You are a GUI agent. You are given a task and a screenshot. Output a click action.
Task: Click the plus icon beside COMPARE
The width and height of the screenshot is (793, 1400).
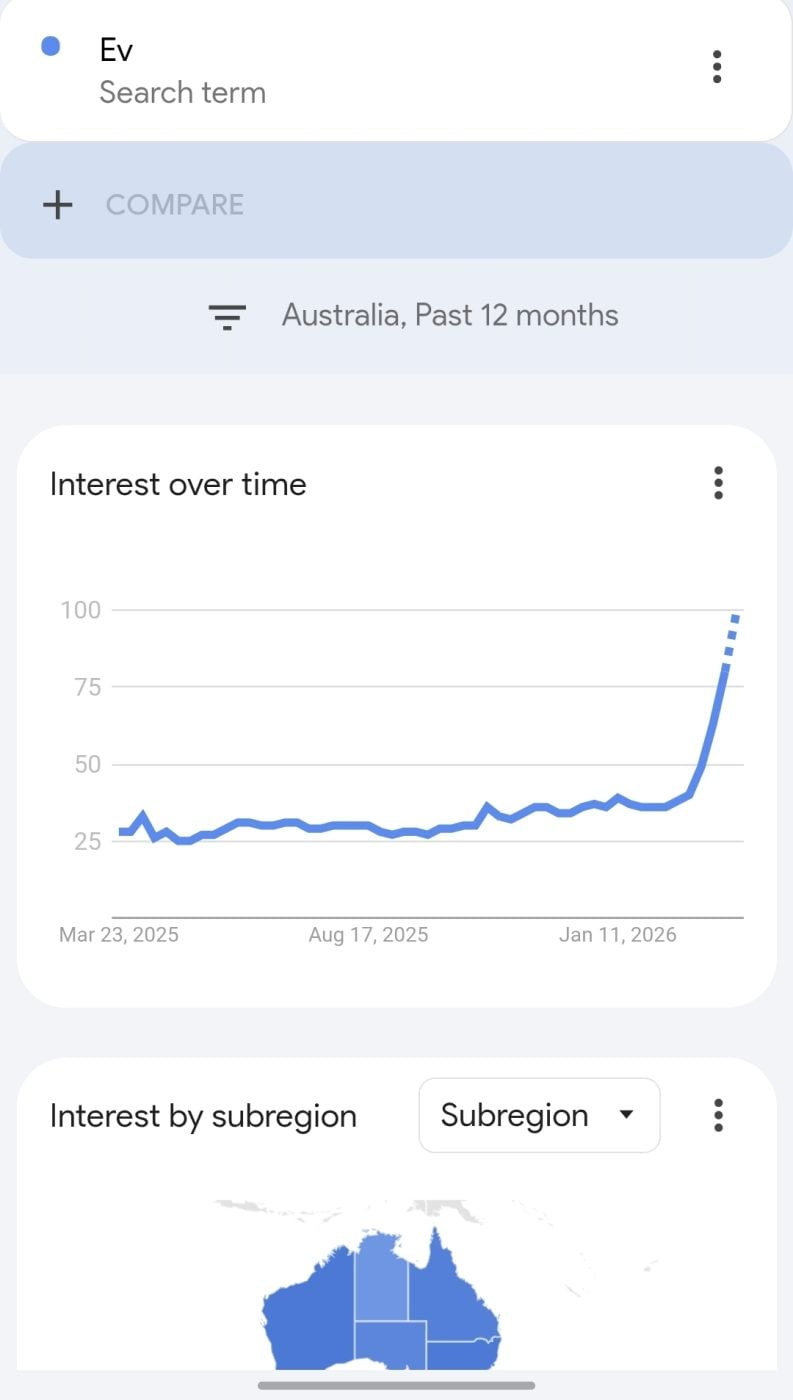click(x=58, y=205)
